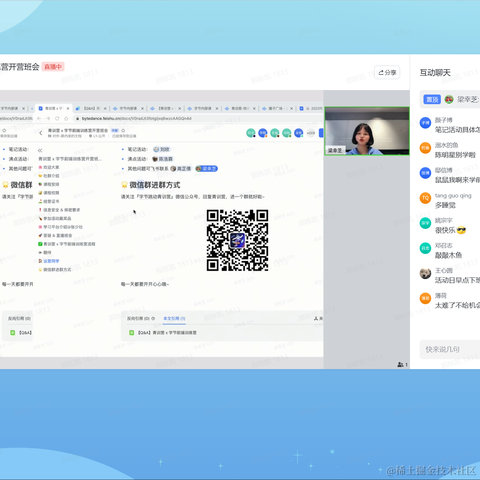Jump to 课程安排 in the outline
Image resolution: width=480 pixels, height=480 pixels.
point(49,184)
